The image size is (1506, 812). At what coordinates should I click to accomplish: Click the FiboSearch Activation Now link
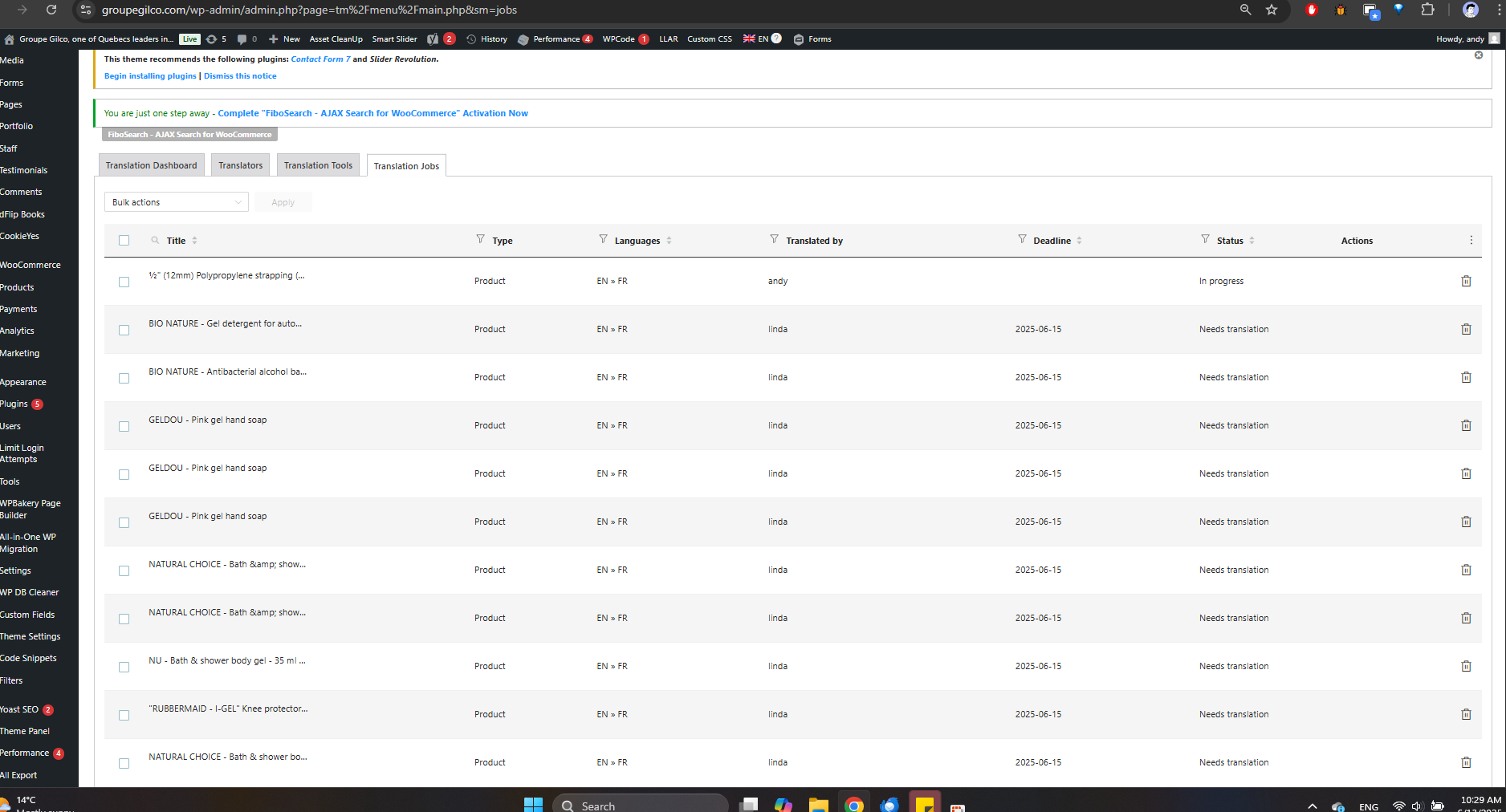click(372, 113)
